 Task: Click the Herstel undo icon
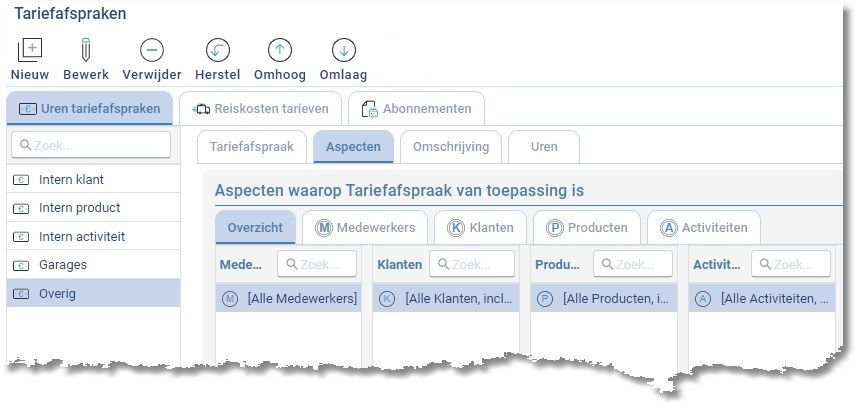(x=217, y=50)
